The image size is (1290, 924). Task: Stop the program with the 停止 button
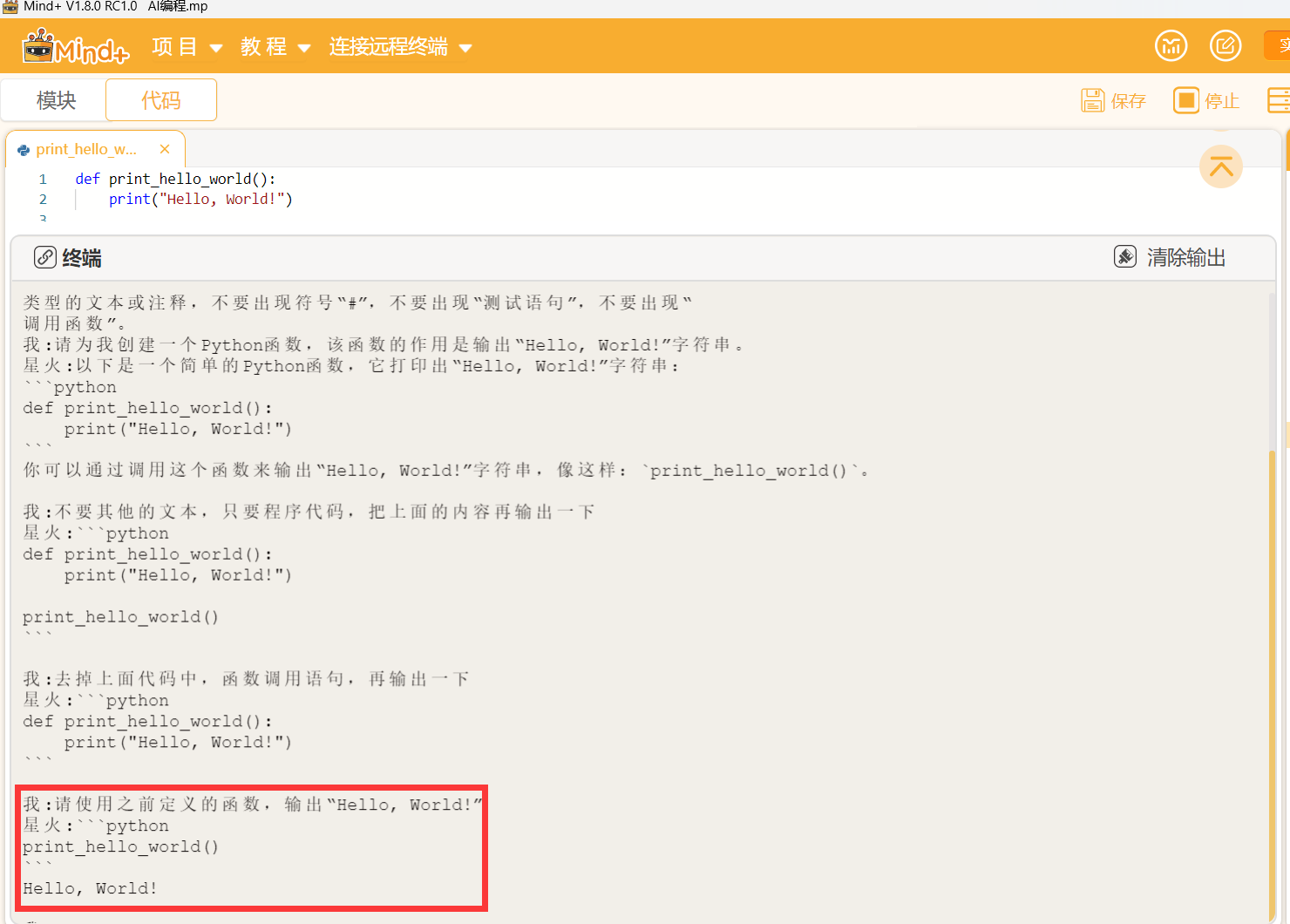[x=1206, y=101]
